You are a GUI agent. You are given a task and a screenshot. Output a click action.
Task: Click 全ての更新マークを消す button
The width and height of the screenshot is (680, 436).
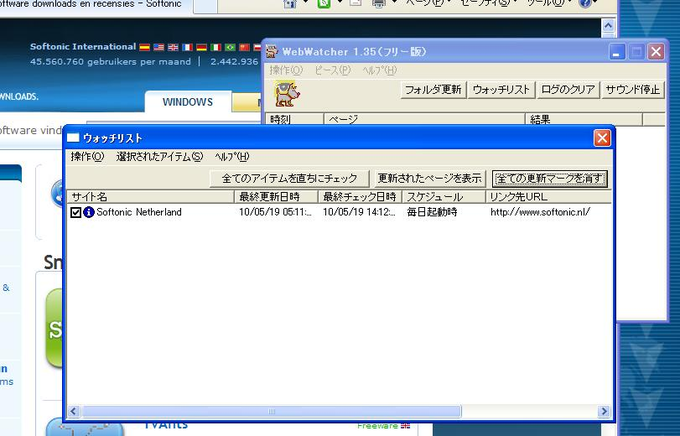[549, 178]
